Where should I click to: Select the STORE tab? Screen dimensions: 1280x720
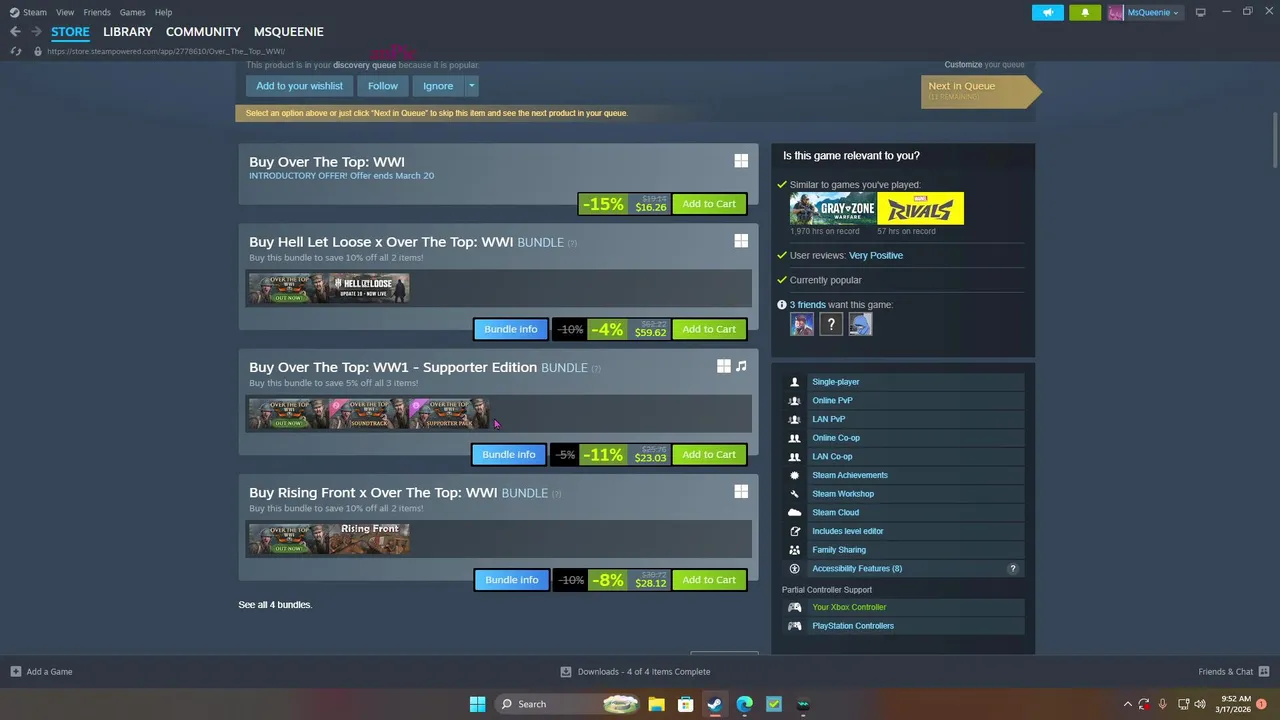click(x=70, y=32)
